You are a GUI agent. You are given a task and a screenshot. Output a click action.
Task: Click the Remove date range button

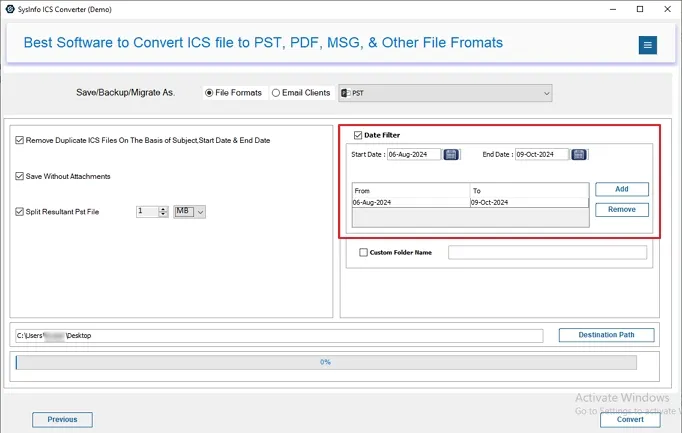click(x=622, y=210)
